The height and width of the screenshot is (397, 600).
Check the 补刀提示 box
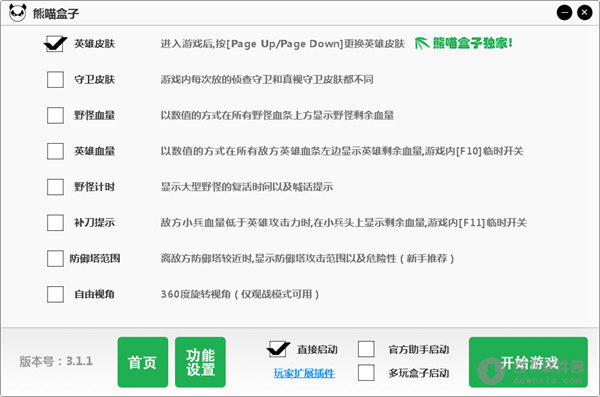point(55,222)
